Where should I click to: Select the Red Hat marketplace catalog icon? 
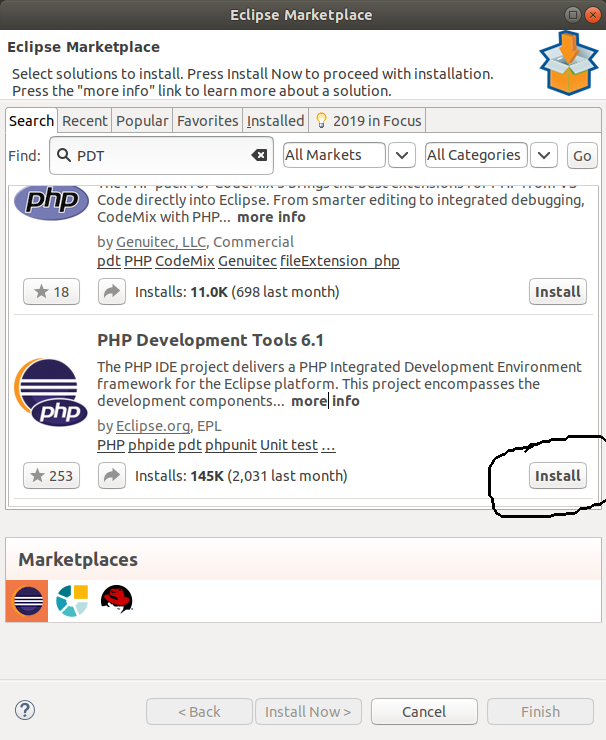coord(117,599)
